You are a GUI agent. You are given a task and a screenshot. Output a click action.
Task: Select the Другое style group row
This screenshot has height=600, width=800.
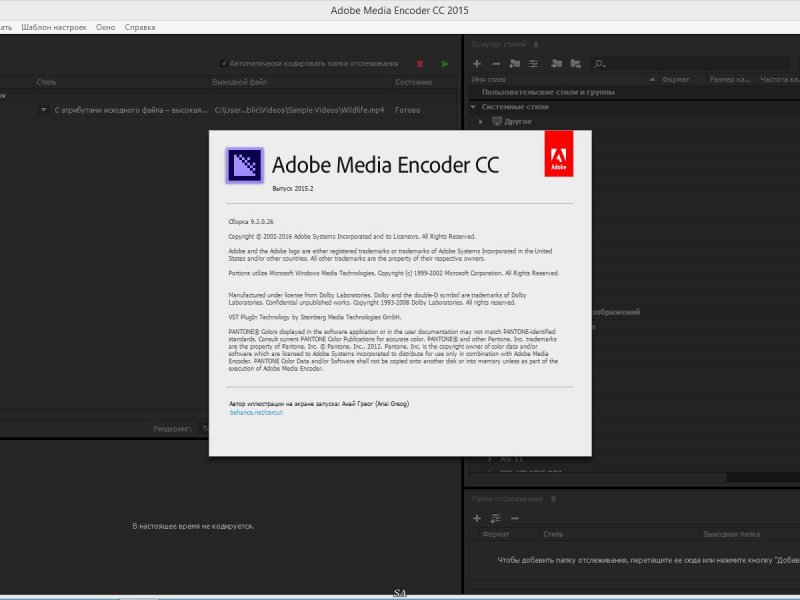click(x=634, y=121)
